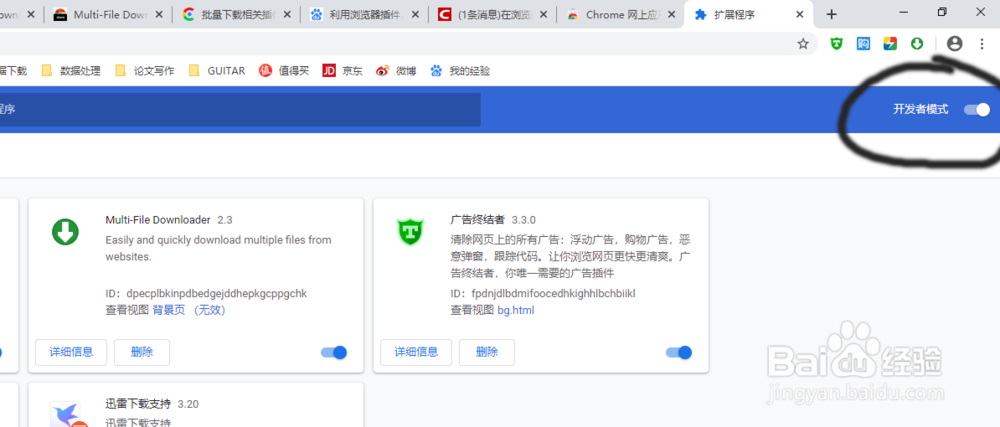This screenshot has height=427, width=1000.
Task: Close the 利用浏览器插件 tab
Action: (x=415, y=15)
